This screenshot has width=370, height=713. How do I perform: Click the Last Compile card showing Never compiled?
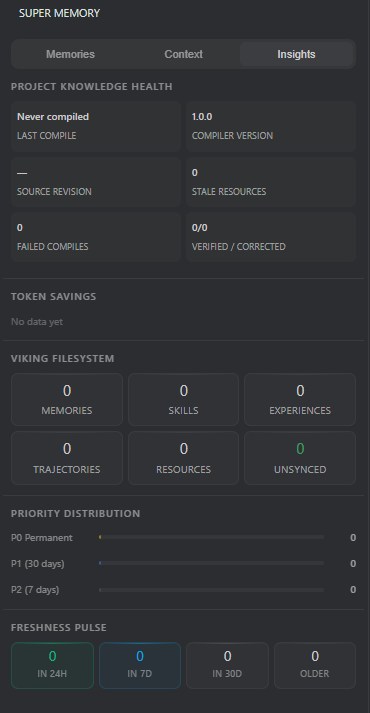pos(96,126)
